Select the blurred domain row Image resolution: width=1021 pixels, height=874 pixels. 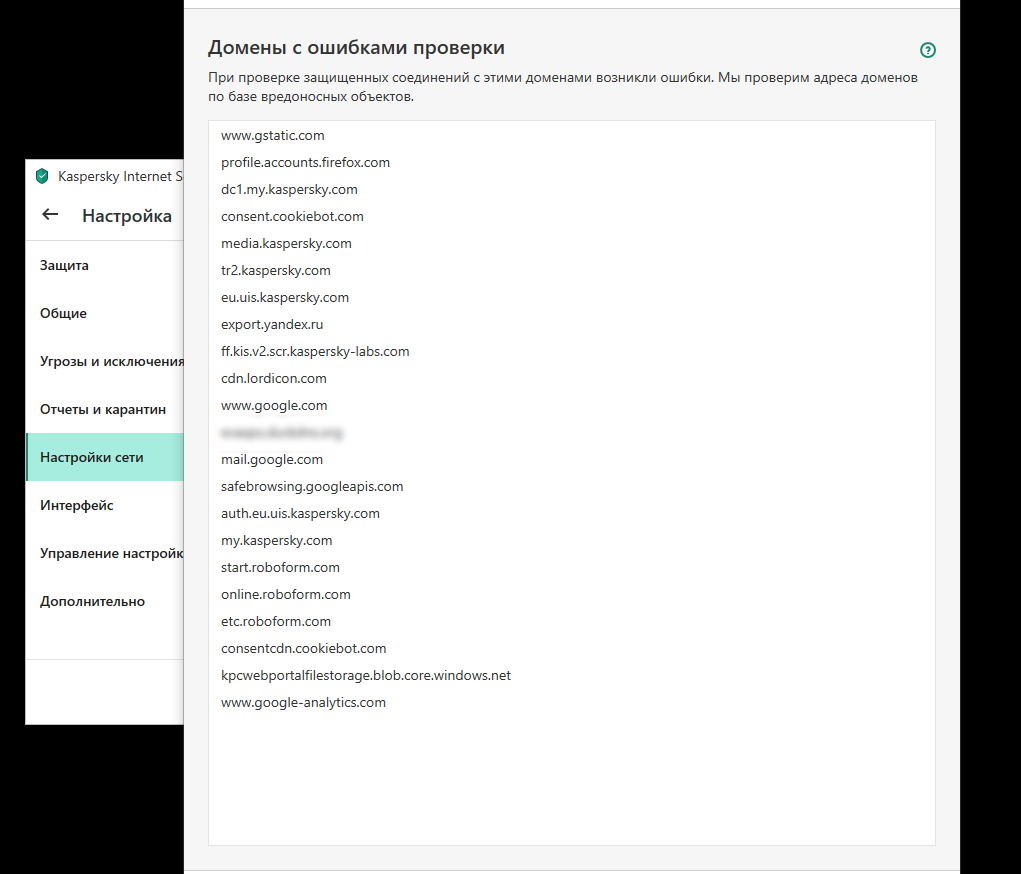coord(572,432)
